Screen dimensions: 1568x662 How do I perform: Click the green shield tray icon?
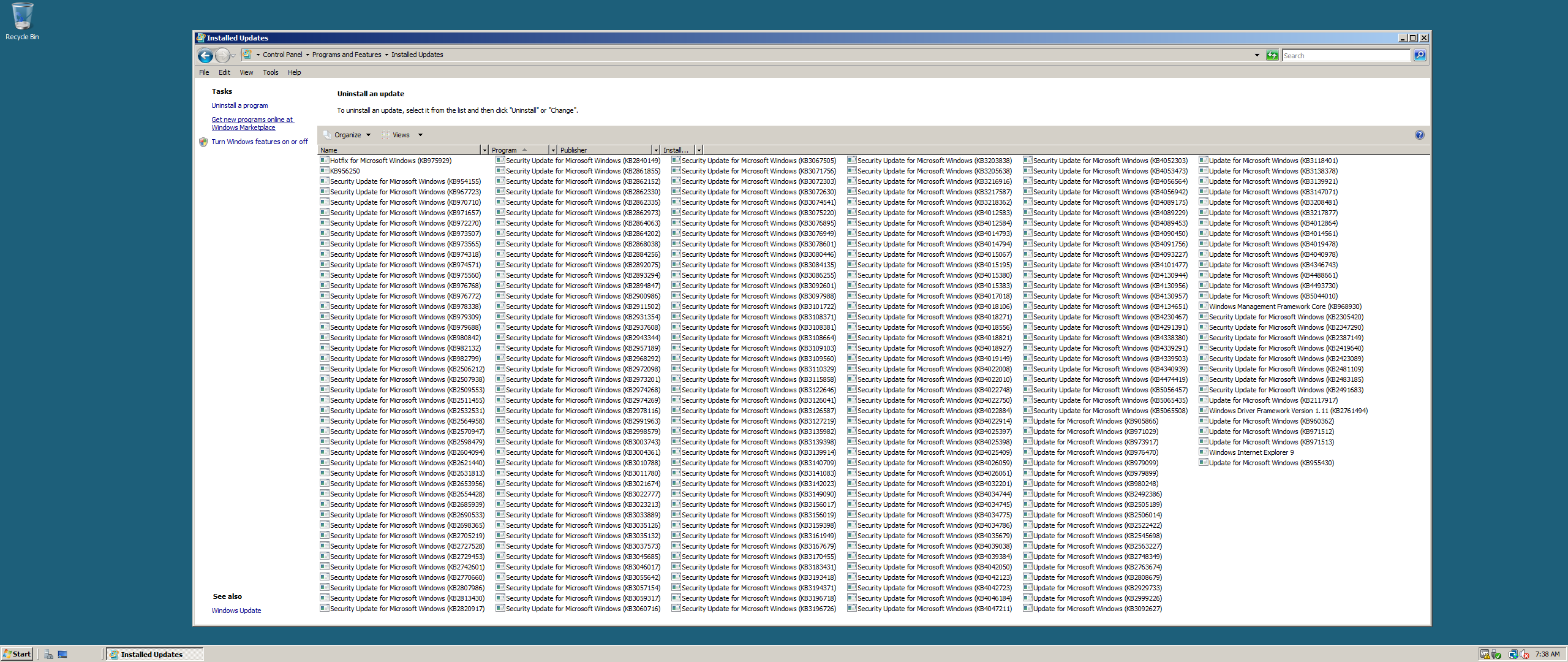pos(1496,654)
